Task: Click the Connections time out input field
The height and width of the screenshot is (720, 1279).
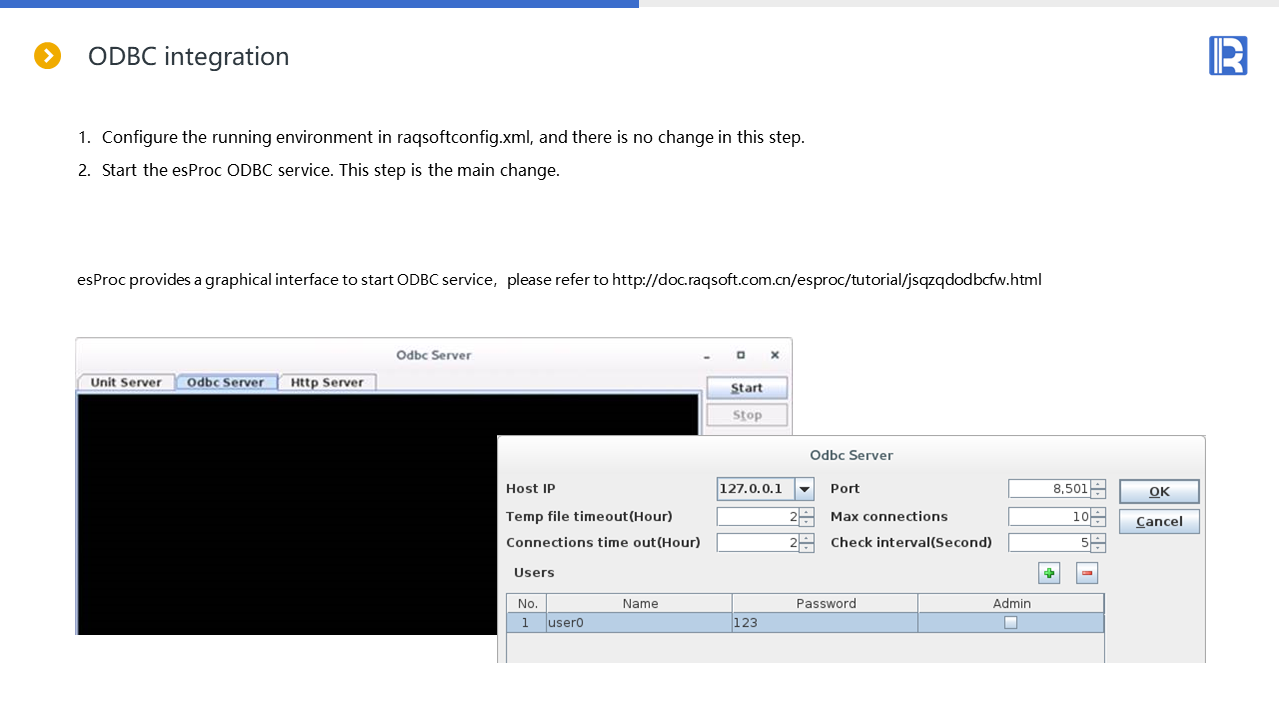Action: 759,543
